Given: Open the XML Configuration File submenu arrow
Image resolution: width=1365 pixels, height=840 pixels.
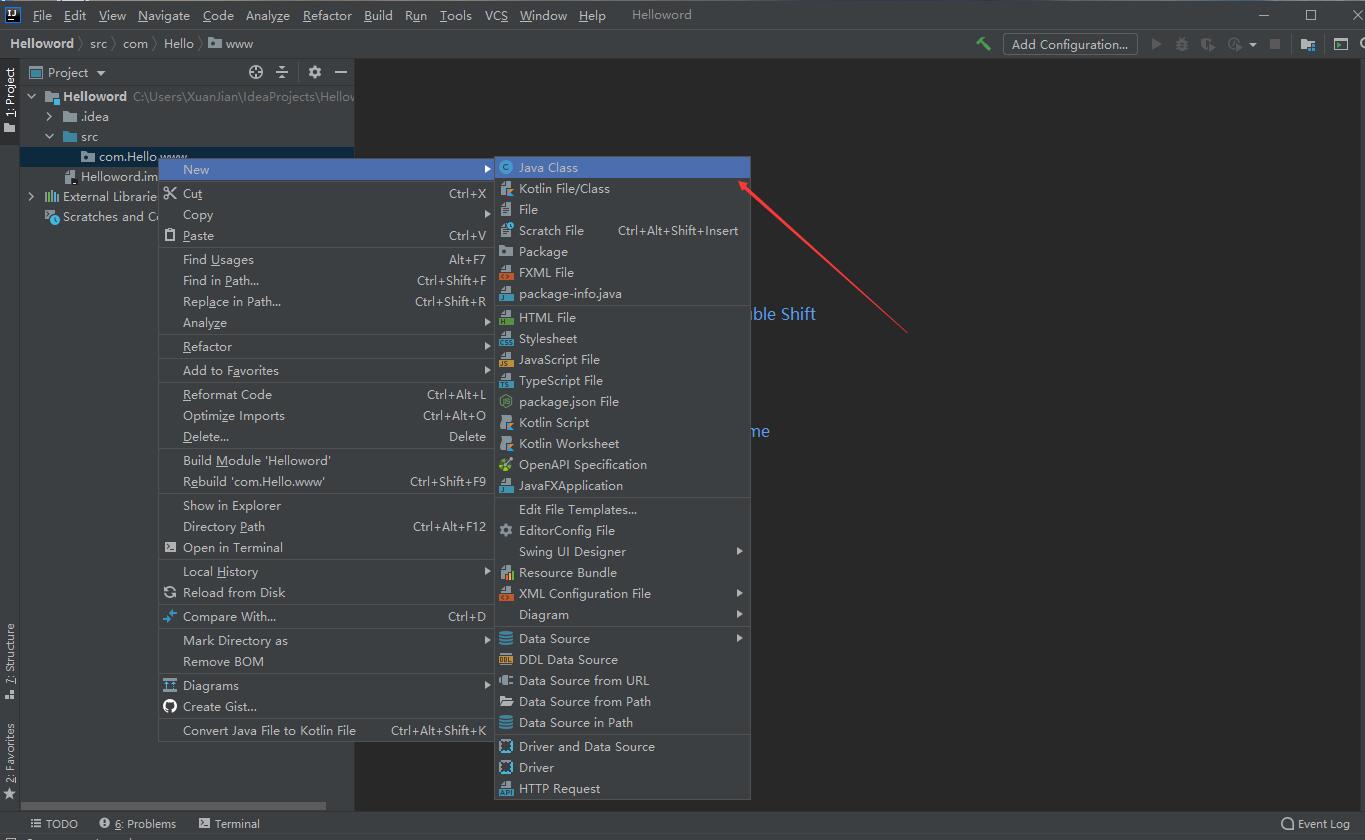Looking at the screenshot, I should click(740, 594).
